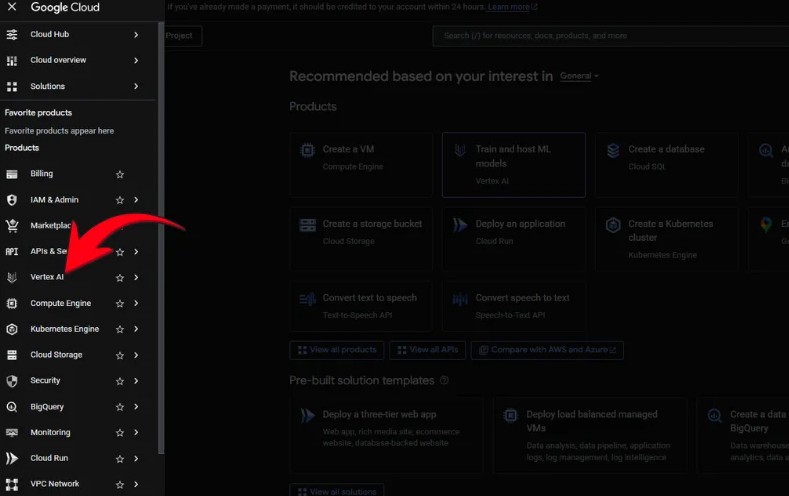Expand the Solutions submenu chevron
Image resolution: width=789 pixels, height=496 pixels.
(136, 86)
